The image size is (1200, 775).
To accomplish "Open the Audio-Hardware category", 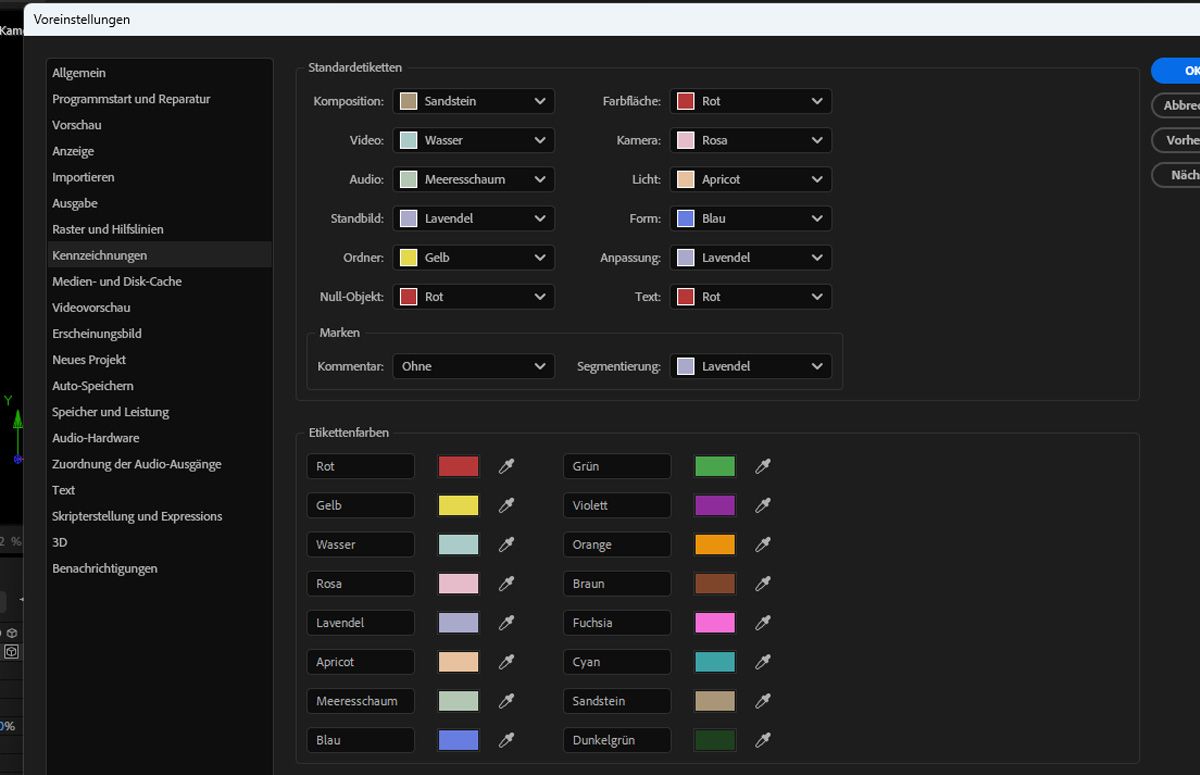I will (160, 438).
